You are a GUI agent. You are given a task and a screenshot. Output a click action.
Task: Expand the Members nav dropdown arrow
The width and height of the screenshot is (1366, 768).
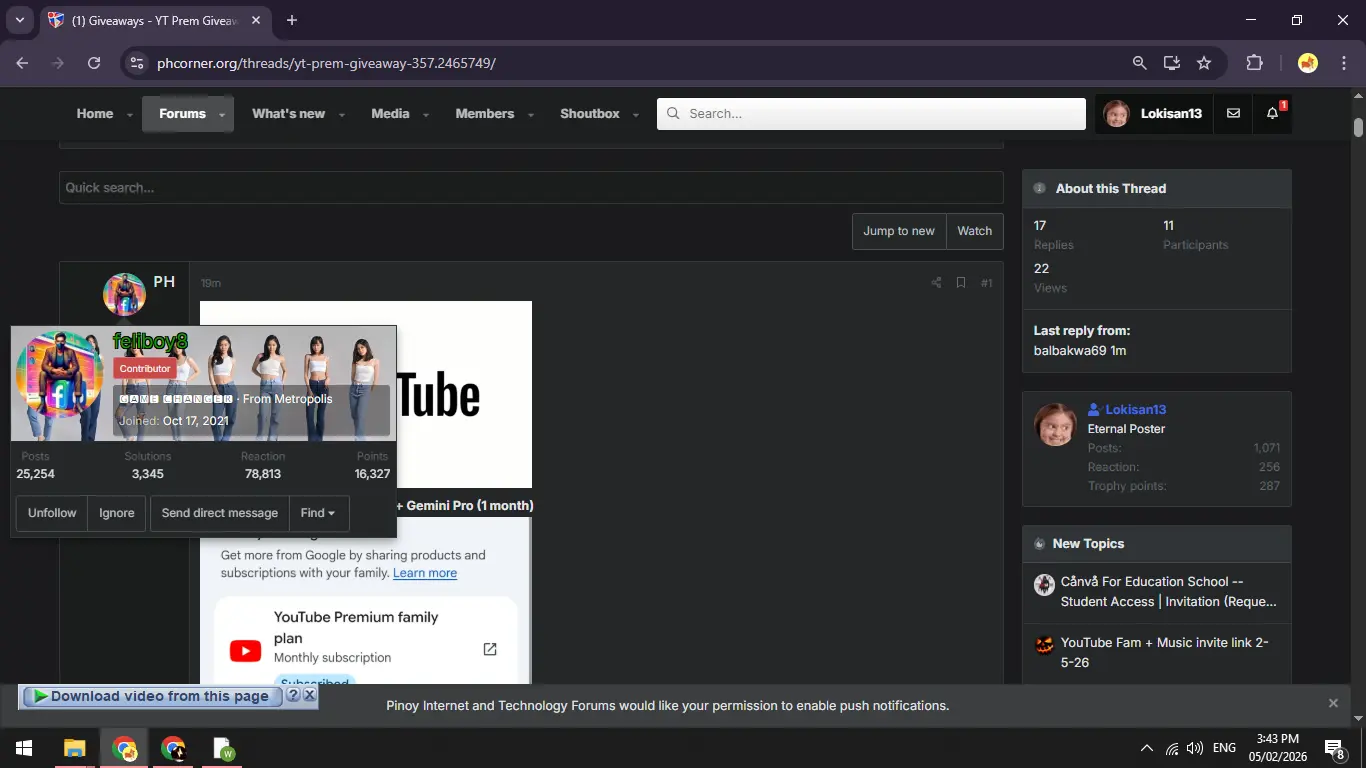tap(531, 115)
